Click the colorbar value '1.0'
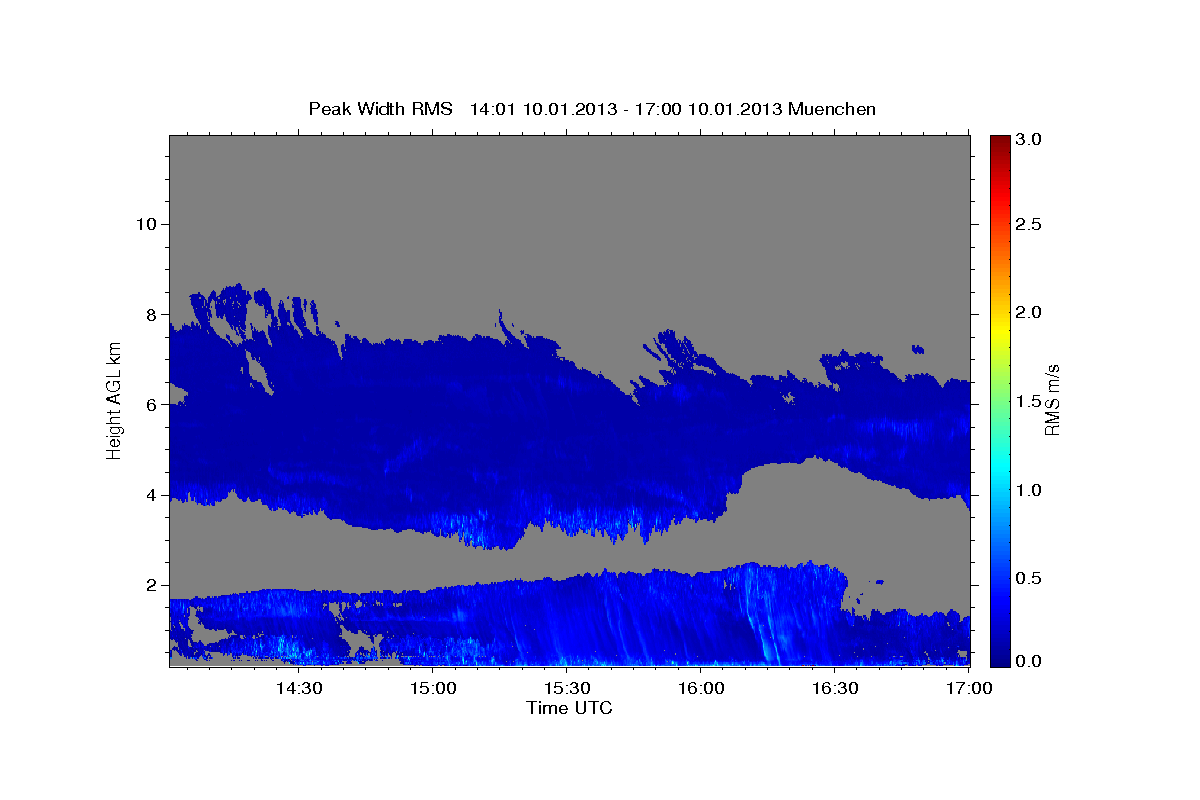This screenshot has height=800, width=1200. [x=1028, y=490]
